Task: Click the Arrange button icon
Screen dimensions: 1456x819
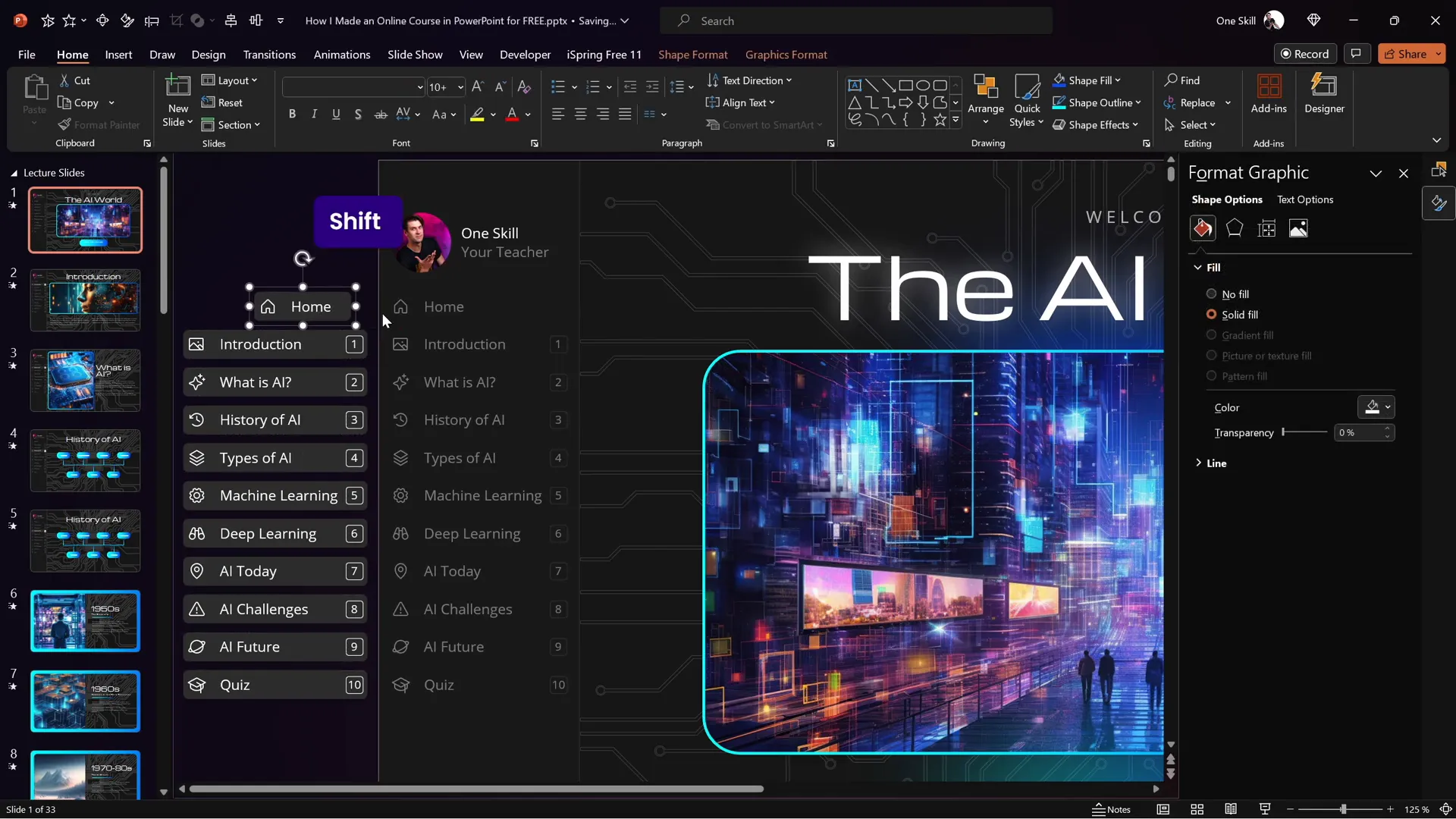Action: point(986,87)
